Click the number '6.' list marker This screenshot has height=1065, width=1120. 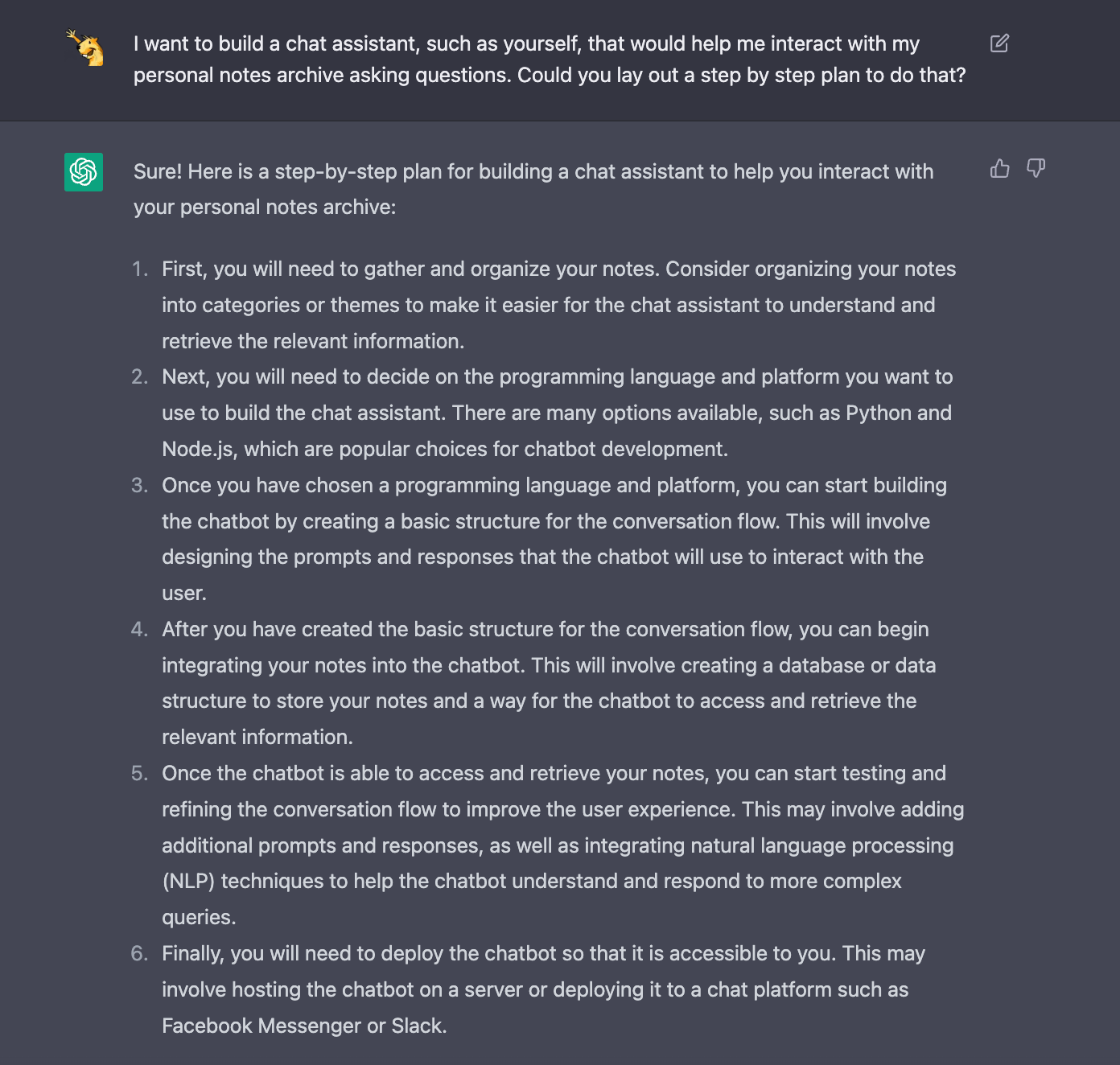(140, 953)
